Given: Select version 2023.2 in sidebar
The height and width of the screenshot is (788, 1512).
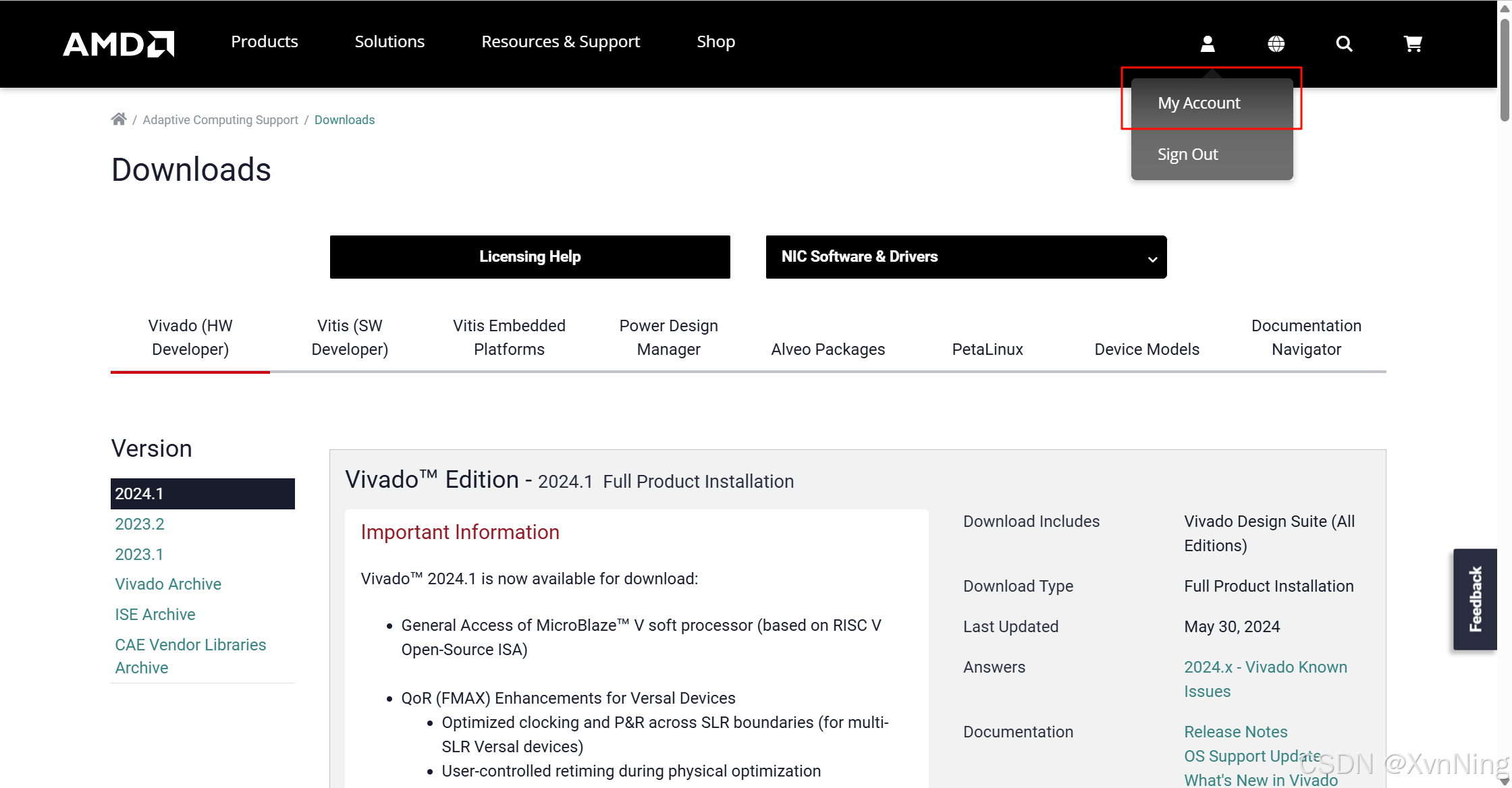Looking at the screenshot, I should click(140, 524).
